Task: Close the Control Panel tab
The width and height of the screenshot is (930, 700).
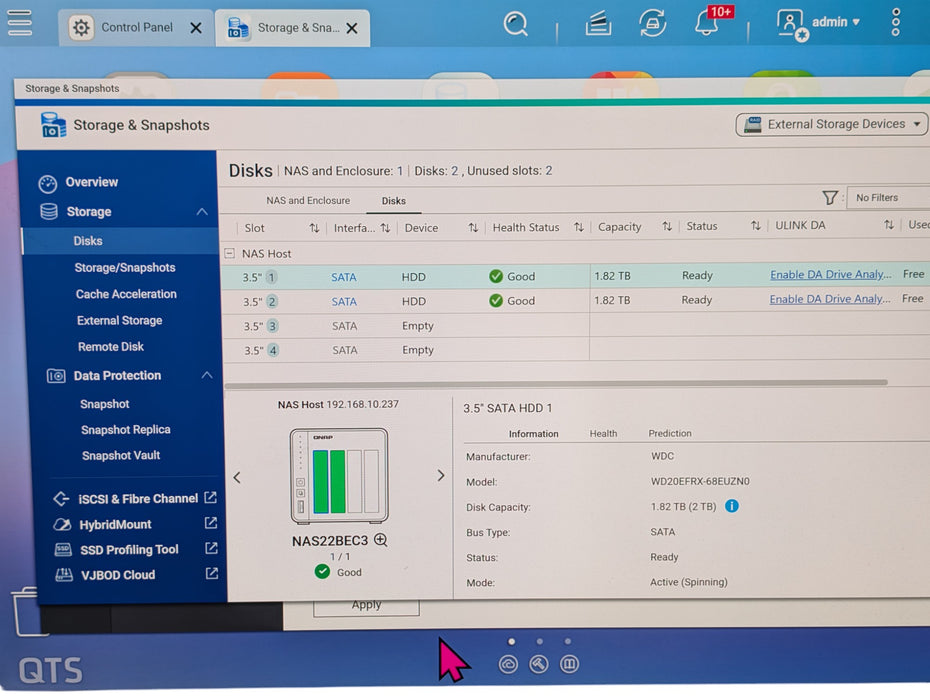Action: [196, 28]
